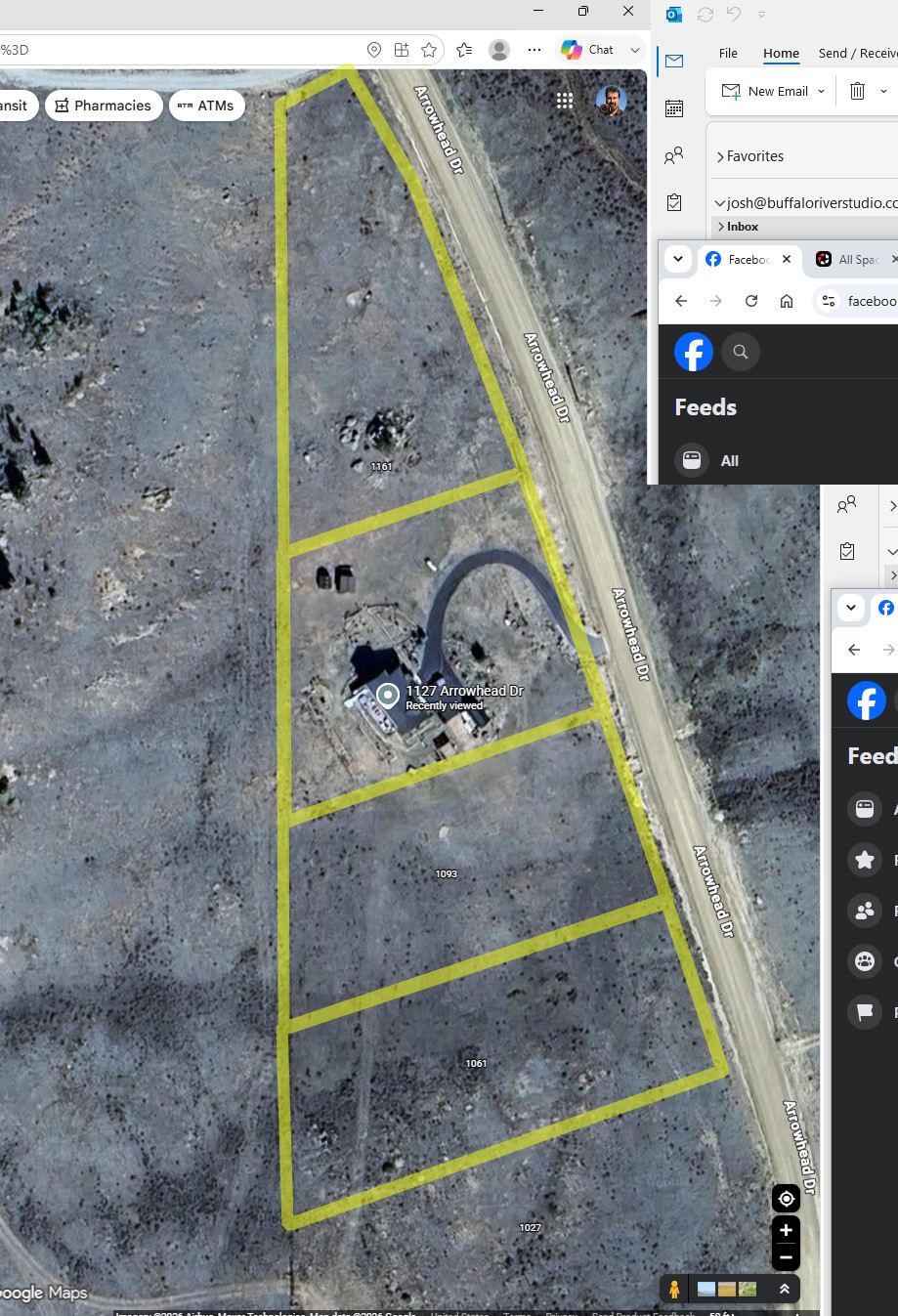
Task: Expand the Inbox folder in Outlook
Action: 721,227
